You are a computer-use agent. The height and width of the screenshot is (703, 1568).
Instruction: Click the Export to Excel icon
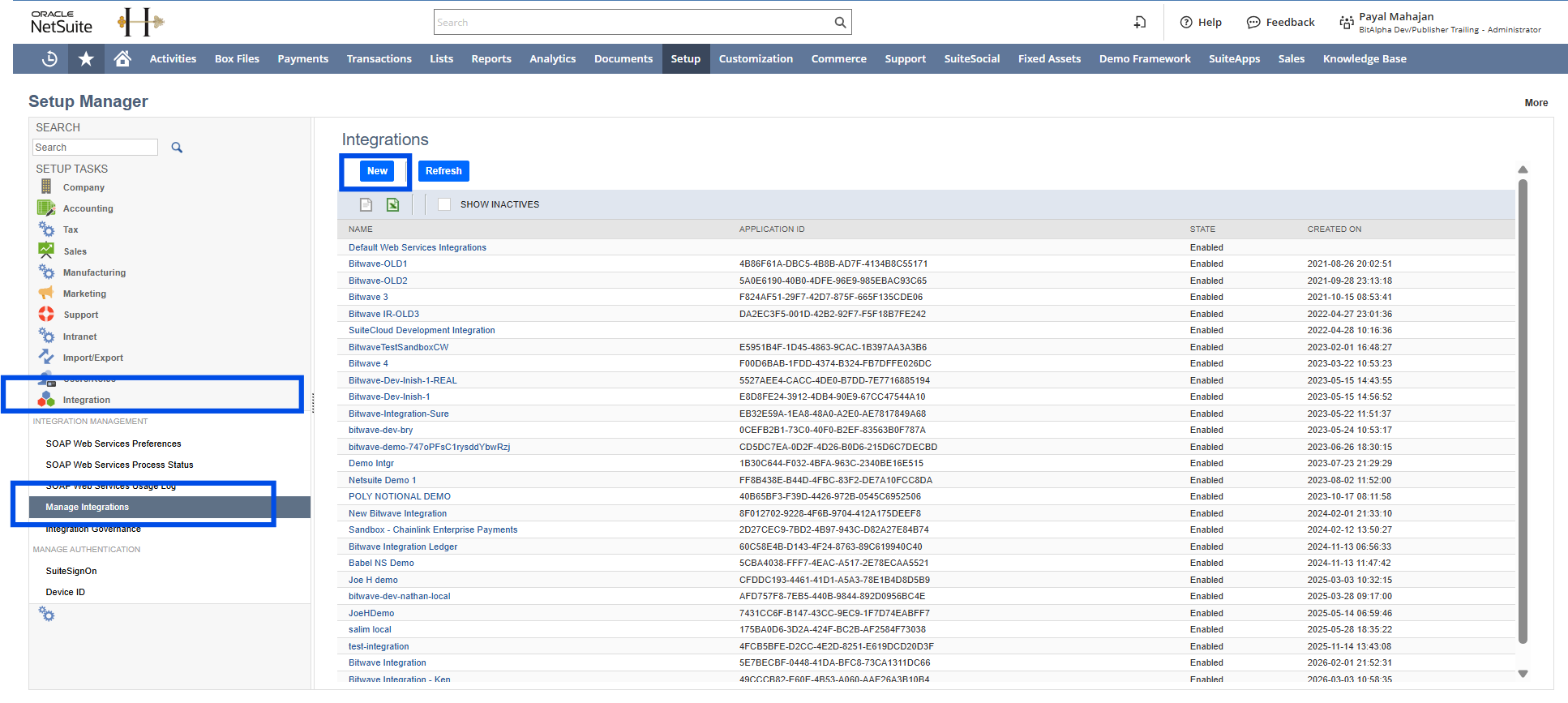(392, 204)
